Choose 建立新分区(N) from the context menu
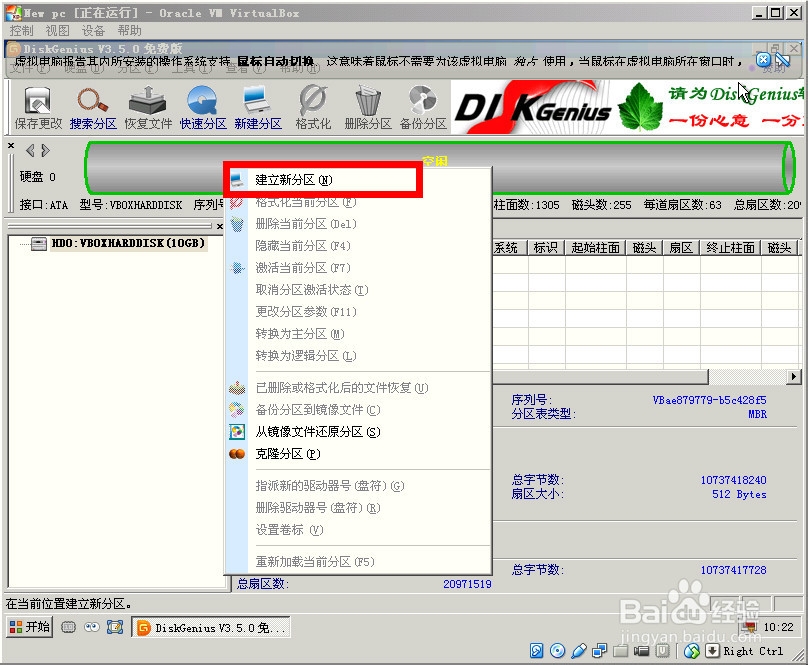808x665 pixels. (357, 180)
